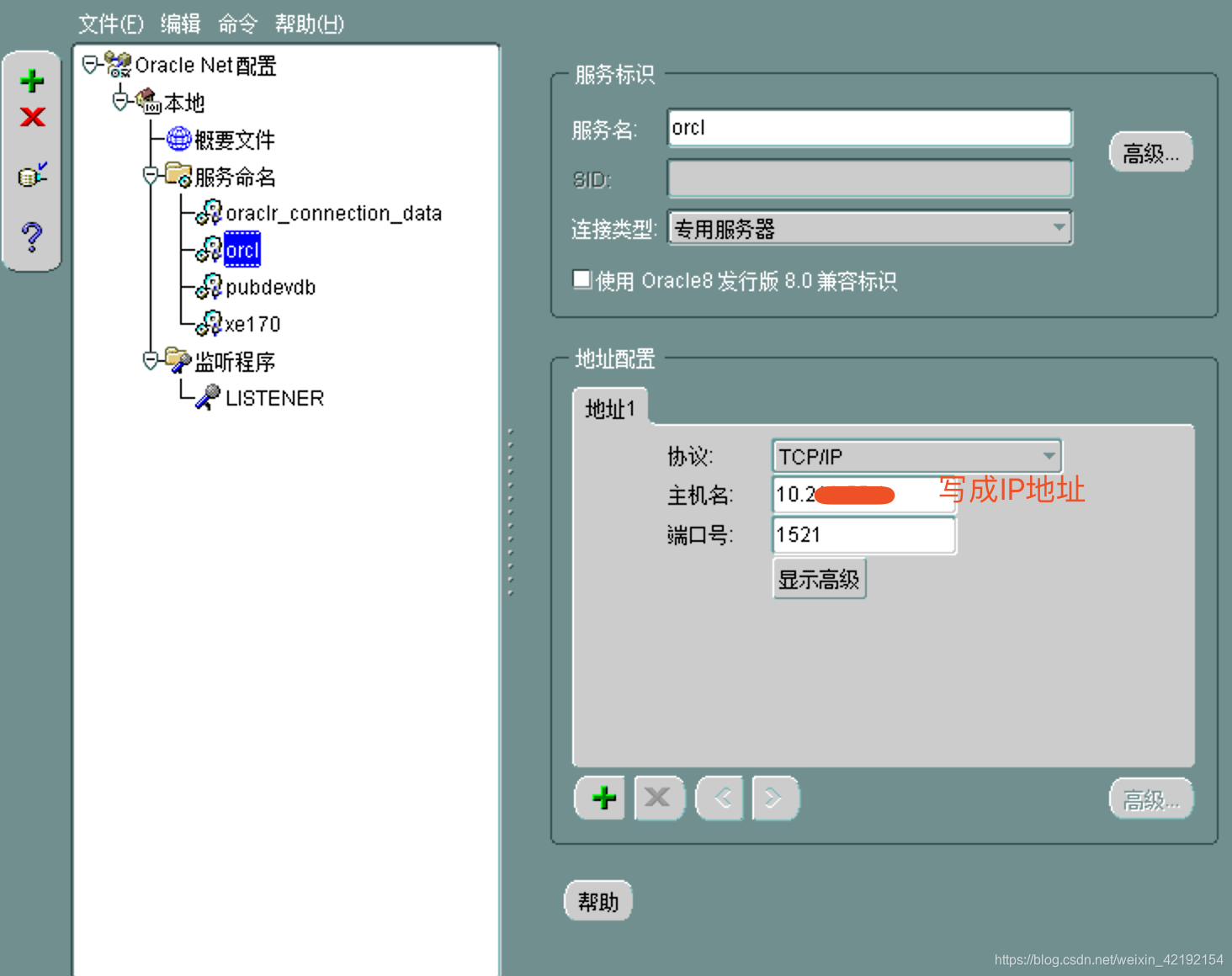Image resolution: width=1232 pixels, height=976 pixels.
Task: Click the 帮助 button
Action: 598,901
